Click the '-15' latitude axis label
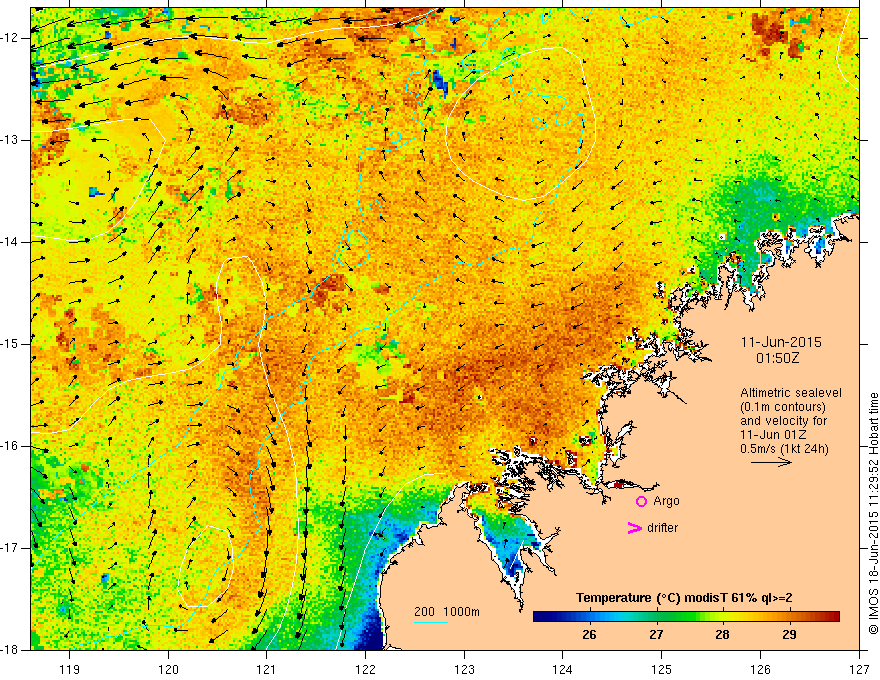Viewport: 880px width, 680px height. click(10, 344)
